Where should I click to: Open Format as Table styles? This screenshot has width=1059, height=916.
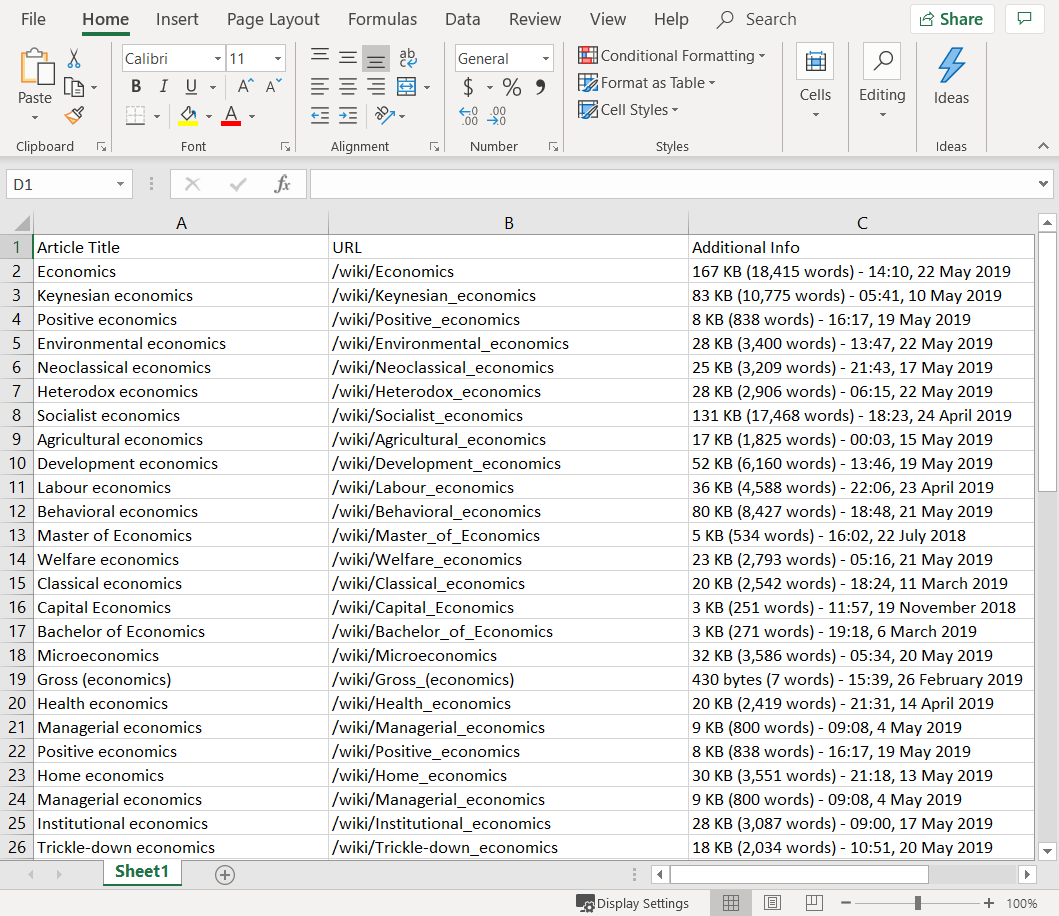point(647,83)
